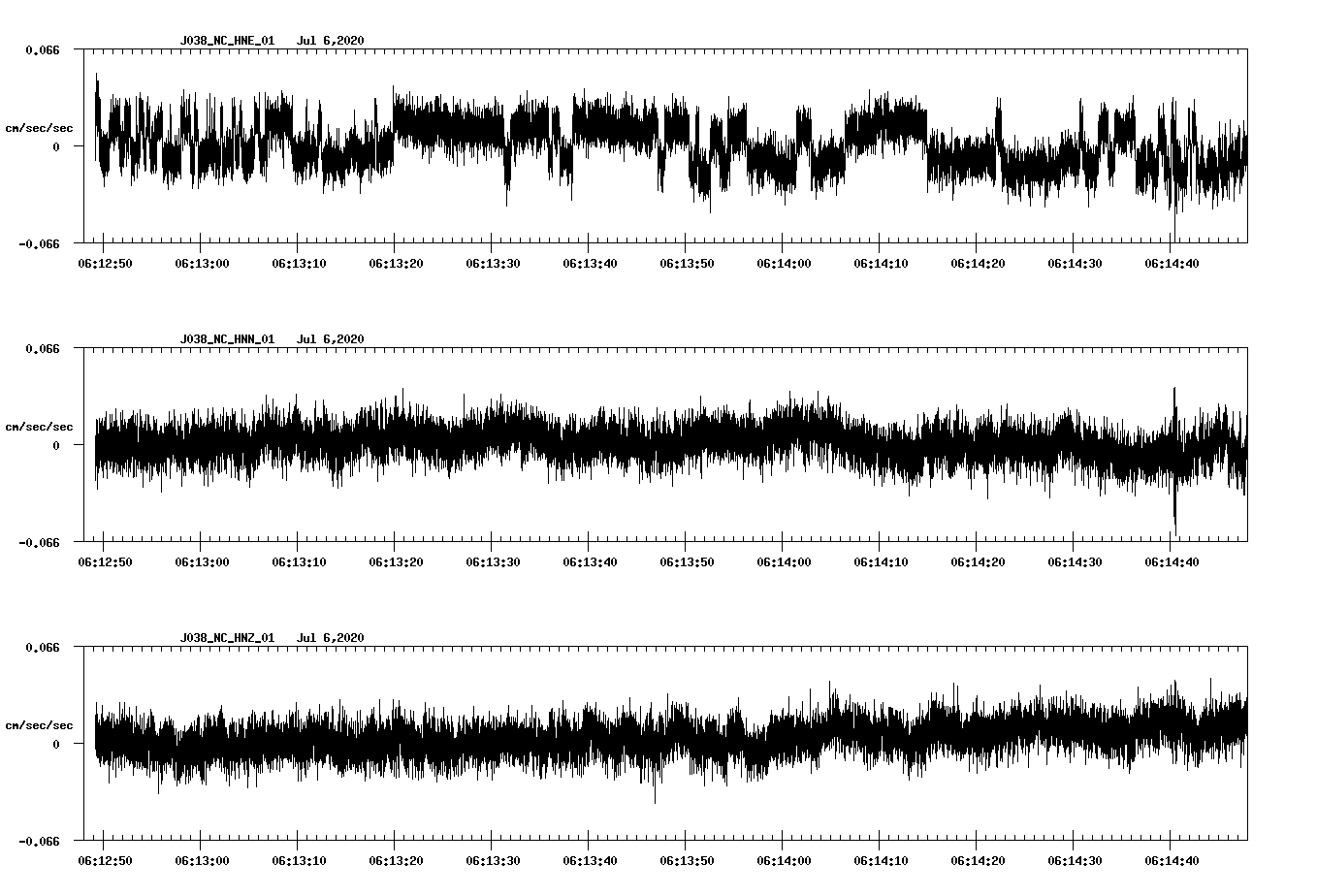Click the -0.066 lower limit on HNZ plot
Viewport: 1317px width, 896px height.
coord(39,841)
